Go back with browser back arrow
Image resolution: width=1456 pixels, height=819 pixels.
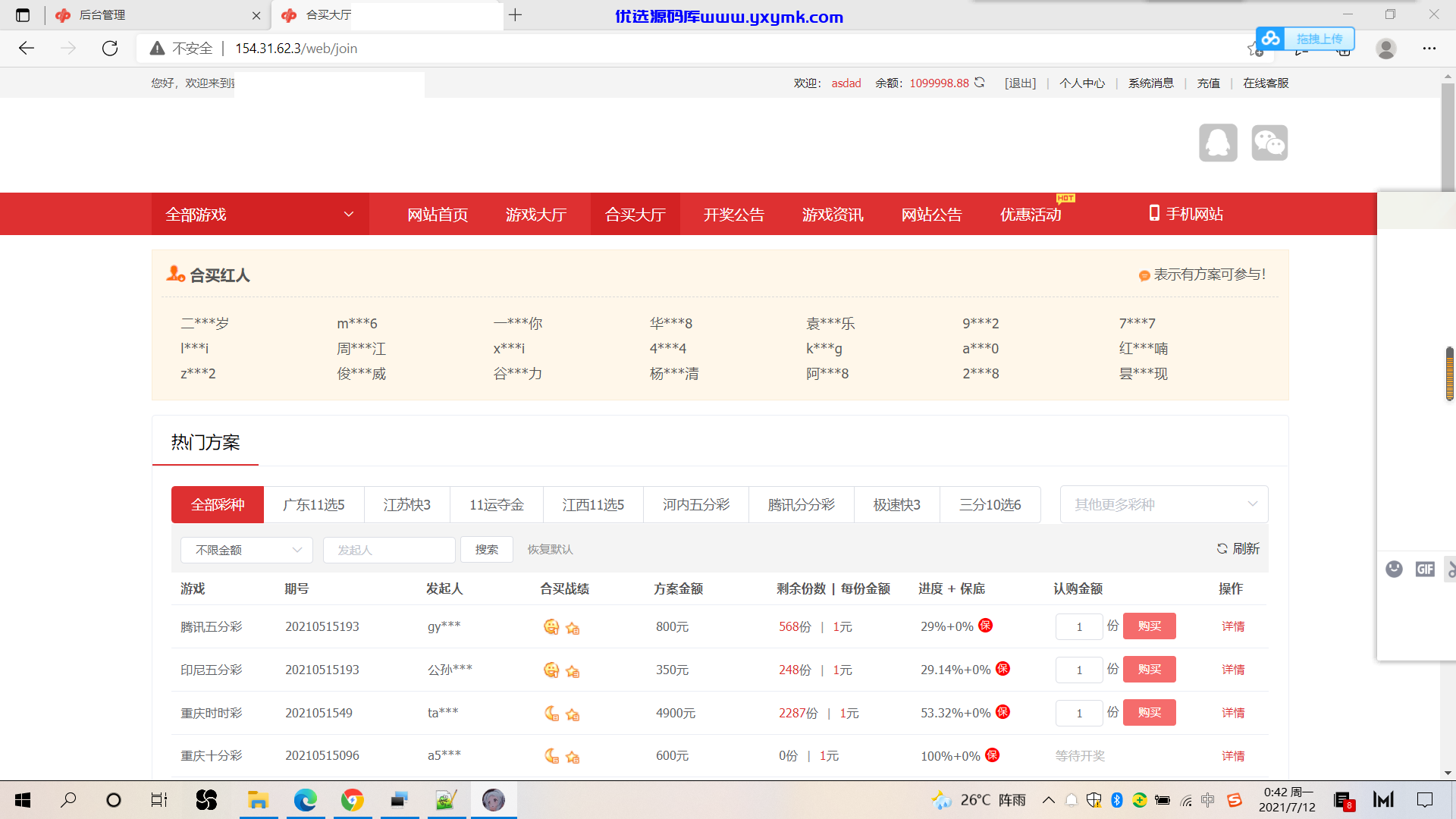(x=27, y=49)
